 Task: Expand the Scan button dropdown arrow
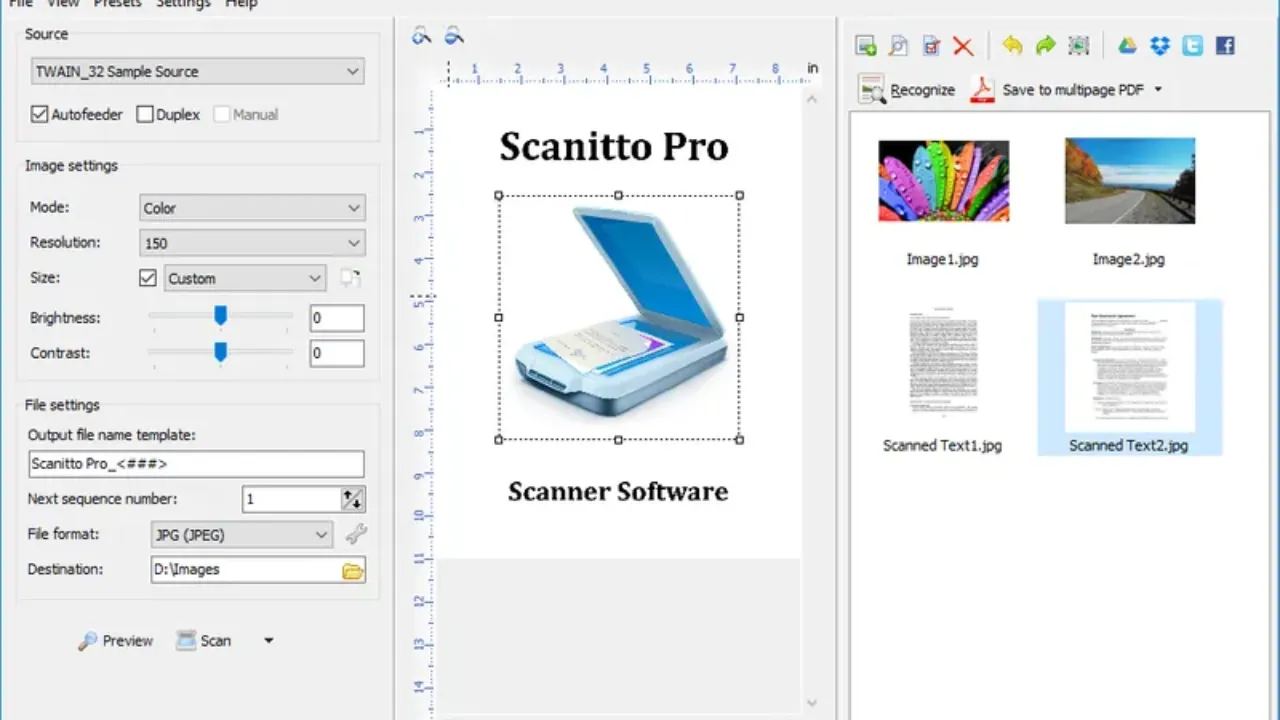[x=268, y=641]
